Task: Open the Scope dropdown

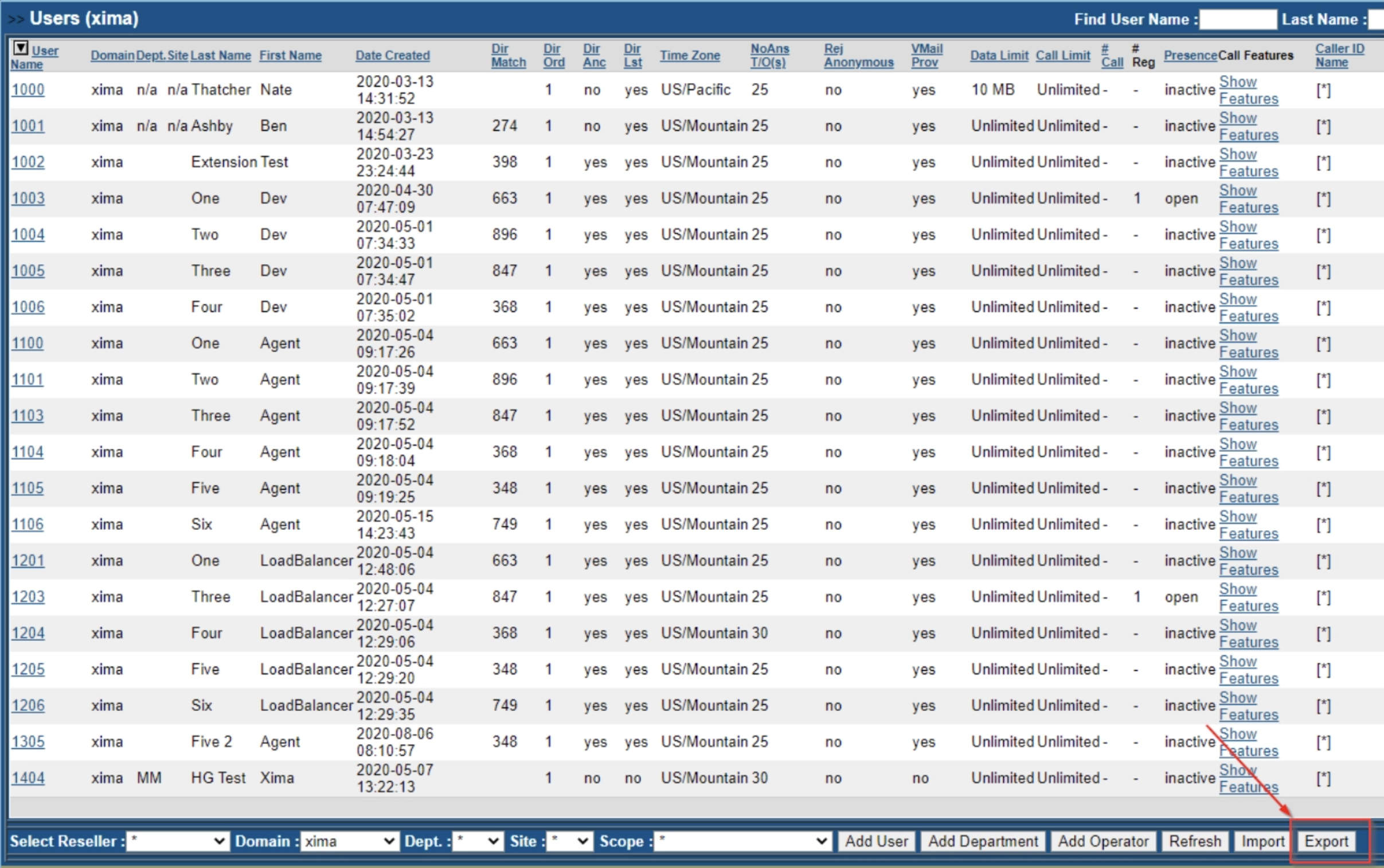Action: 742,841
